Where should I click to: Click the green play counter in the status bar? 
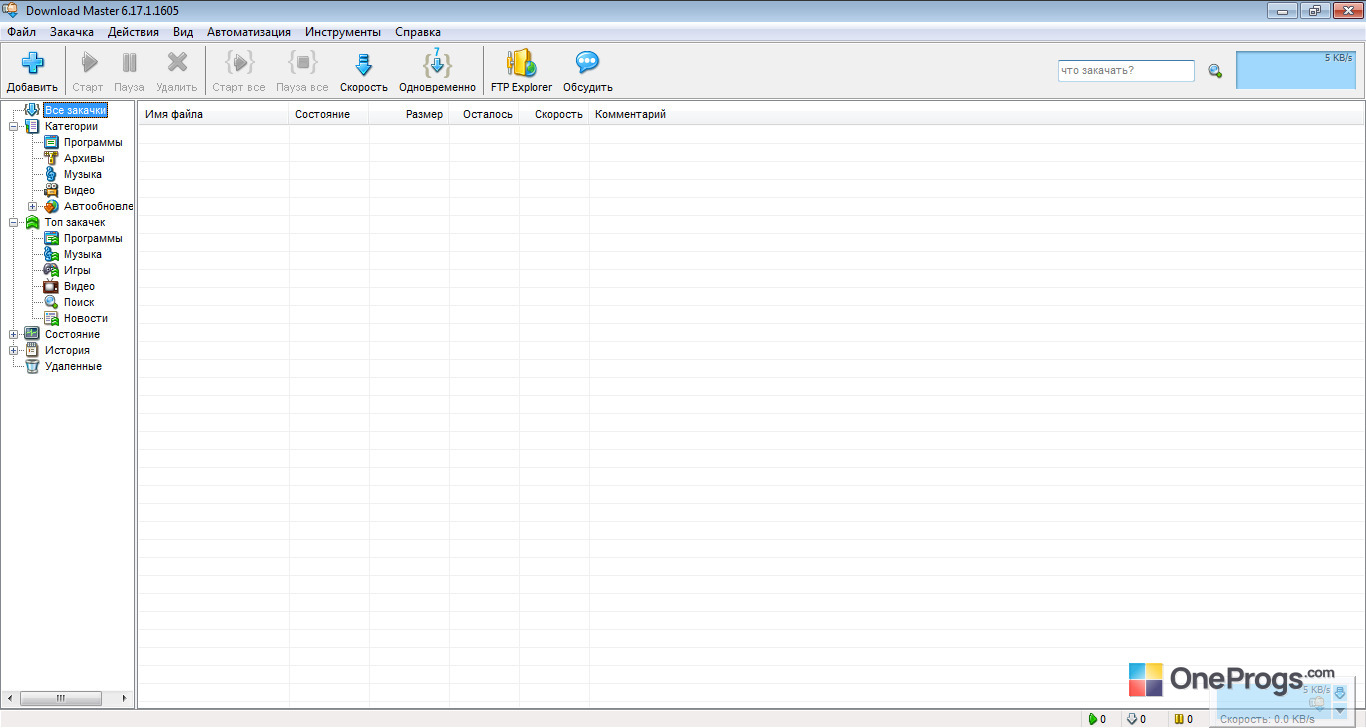1097,719
